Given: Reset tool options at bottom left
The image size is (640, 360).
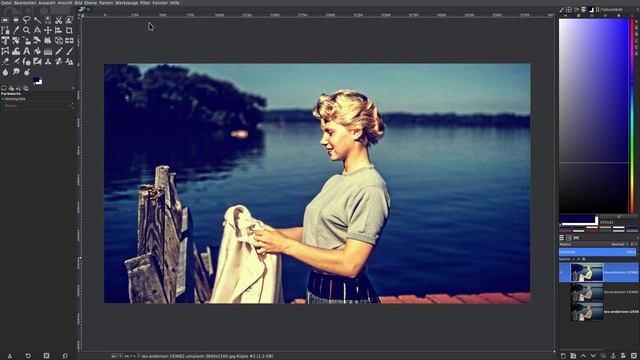Looking at the screenshot, I should (x=65, y=356).
